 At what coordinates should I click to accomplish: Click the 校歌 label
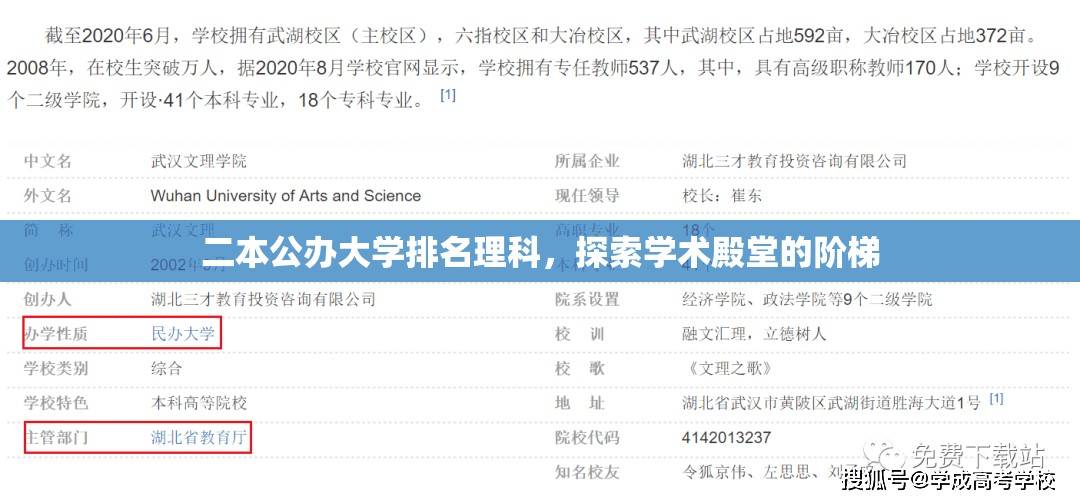[x=580, y=369]
